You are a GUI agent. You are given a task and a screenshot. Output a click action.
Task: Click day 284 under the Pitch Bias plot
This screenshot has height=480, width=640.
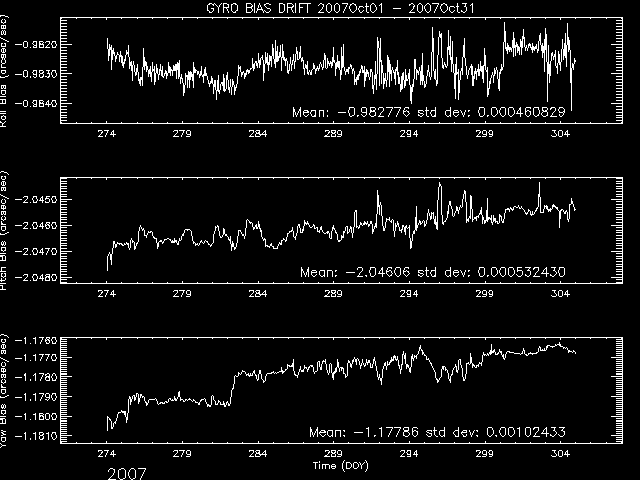[258, 293]
